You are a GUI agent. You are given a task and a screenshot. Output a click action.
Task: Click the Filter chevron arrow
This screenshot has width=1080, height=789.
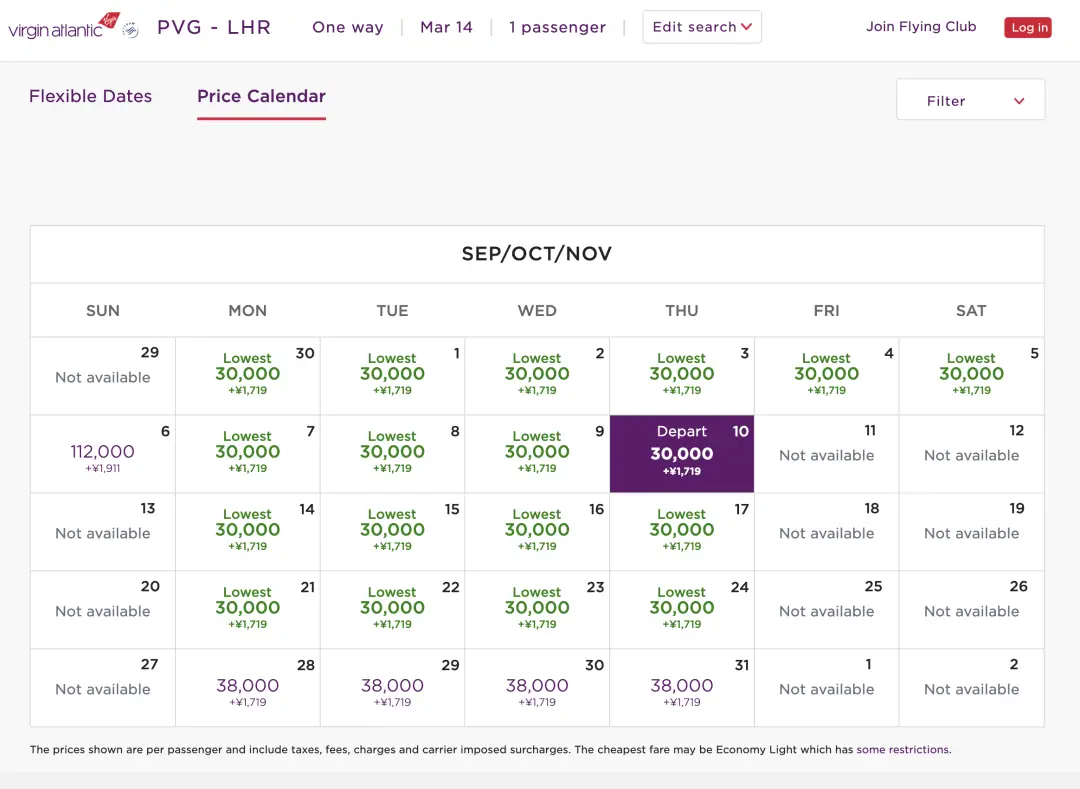(x=1019, y=101)
